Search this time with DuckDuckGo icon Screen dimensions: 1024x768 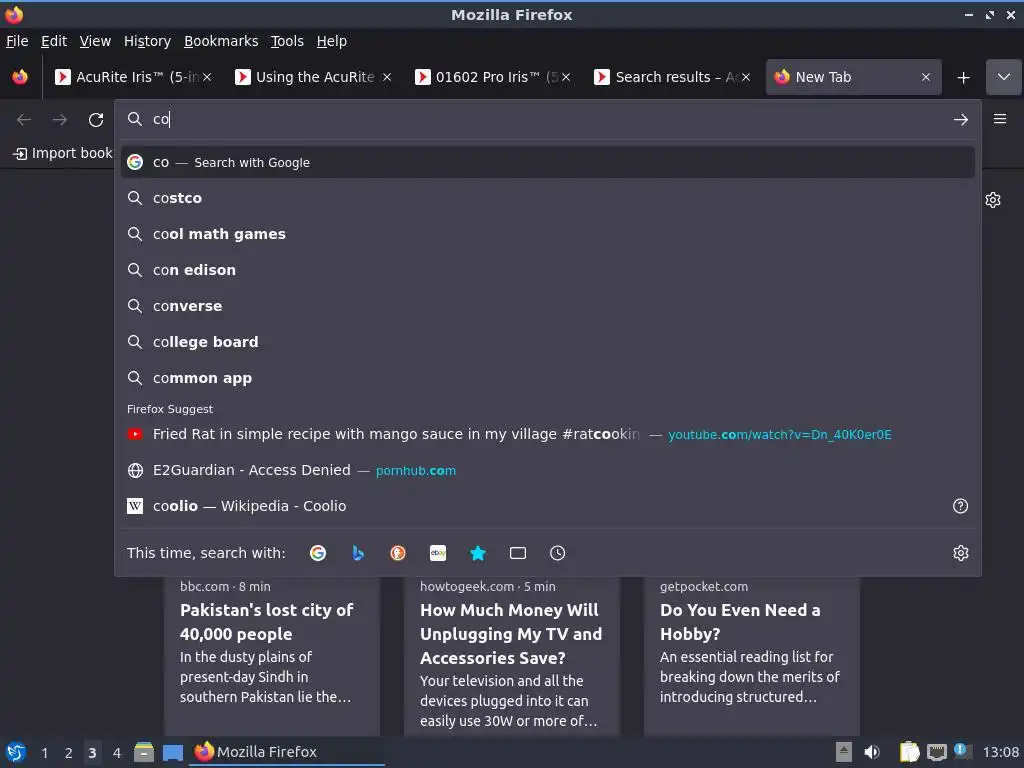pyautogui.click(x=398, y=553)
